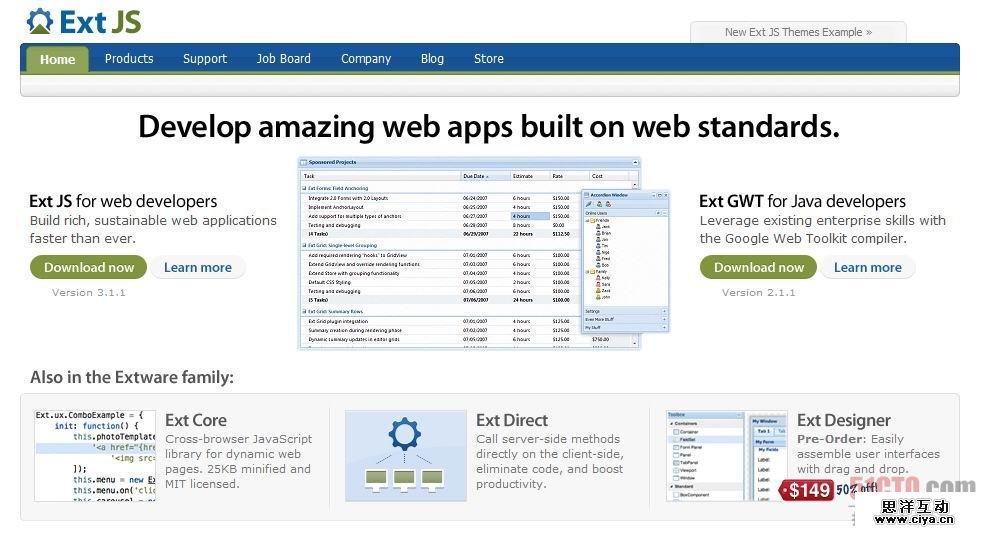Open the Ext Designer title link
Screen dimensions: 983x535
pyautogui.click(x=844, y=420)
